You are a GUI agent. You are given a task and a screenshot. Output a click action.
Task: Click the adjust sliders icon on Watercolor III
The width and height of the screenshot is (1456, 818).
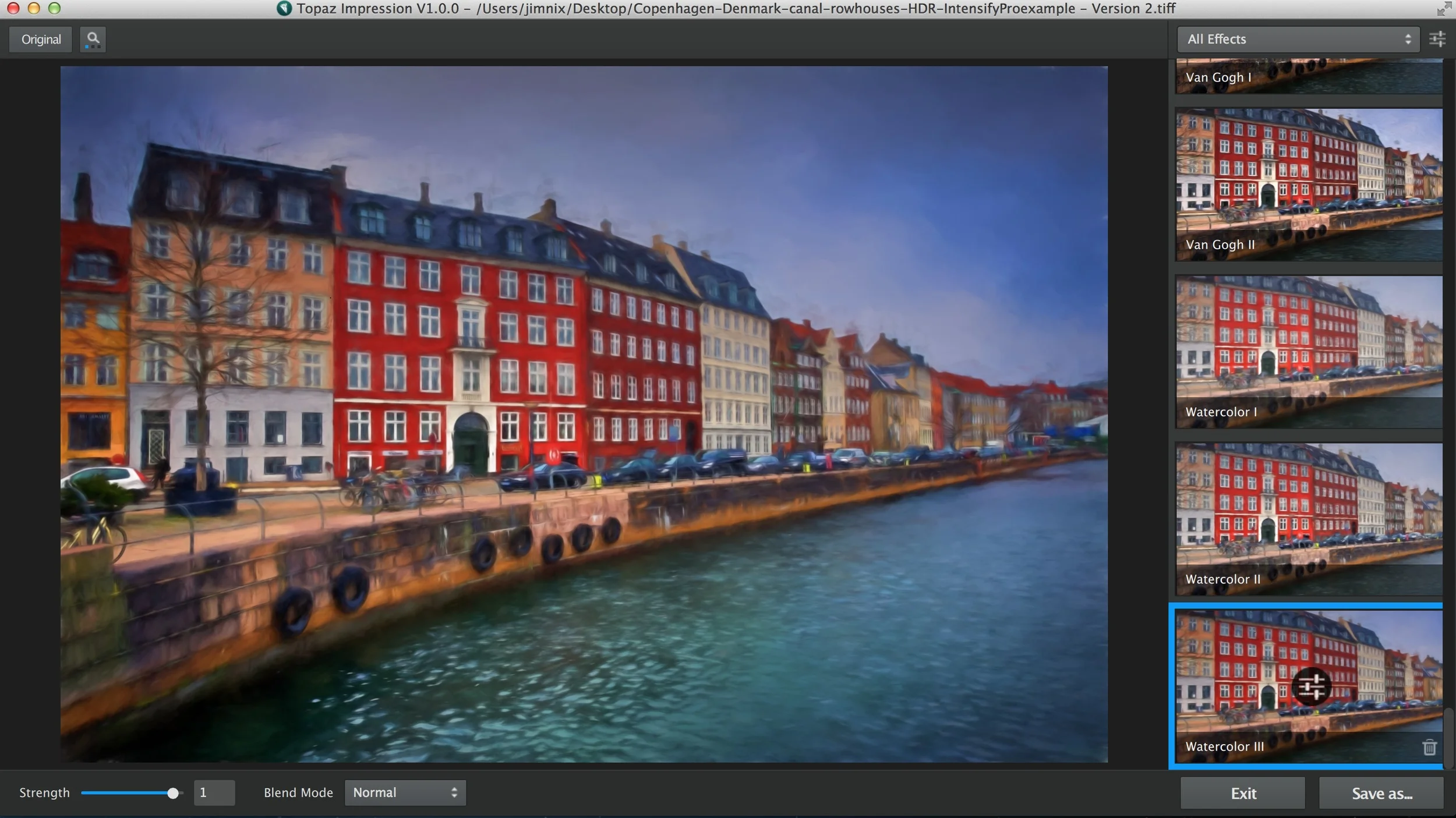(1311, 687)
